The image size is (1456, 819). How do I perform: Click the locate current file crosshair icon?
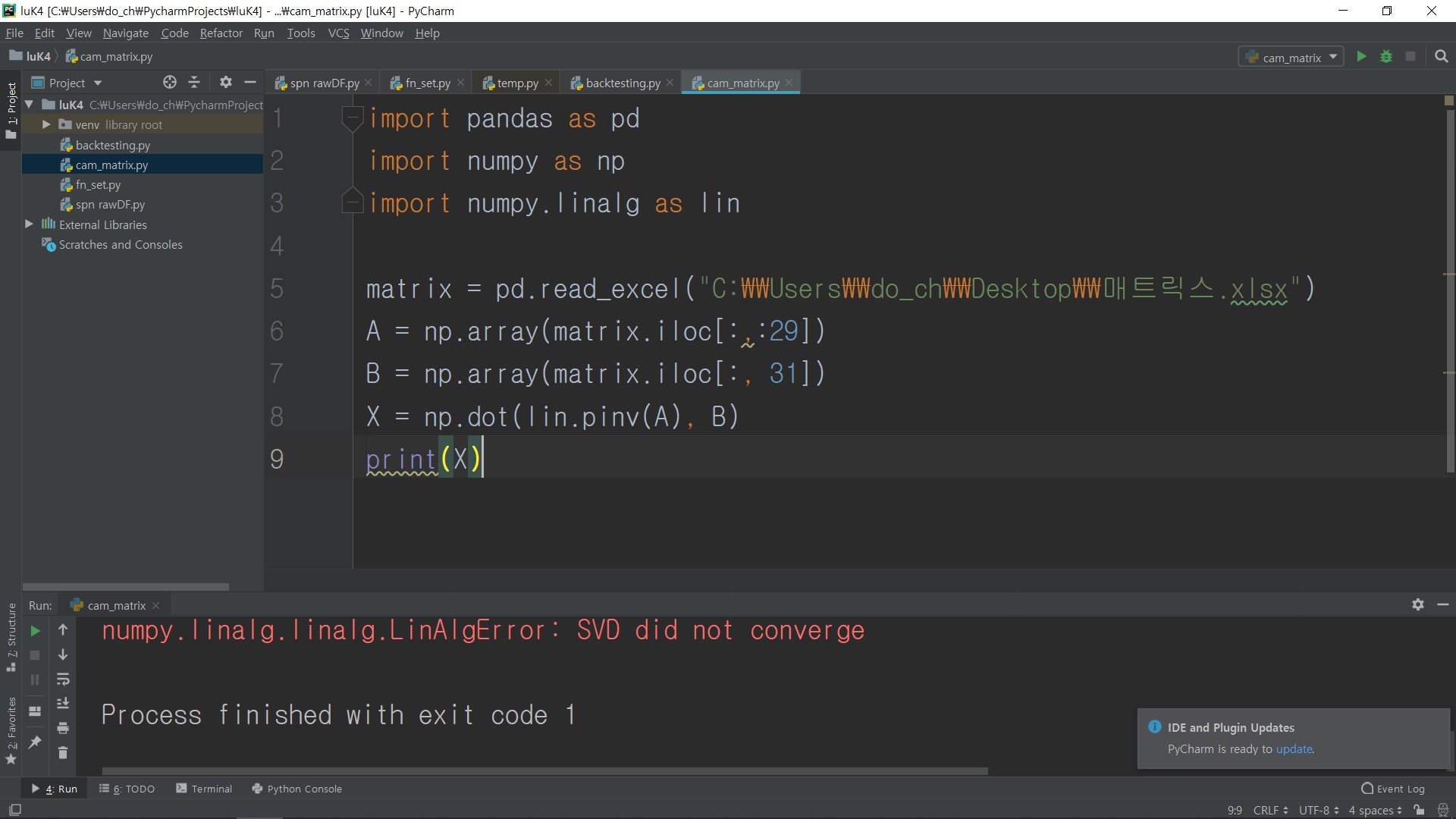pos(170,83)
